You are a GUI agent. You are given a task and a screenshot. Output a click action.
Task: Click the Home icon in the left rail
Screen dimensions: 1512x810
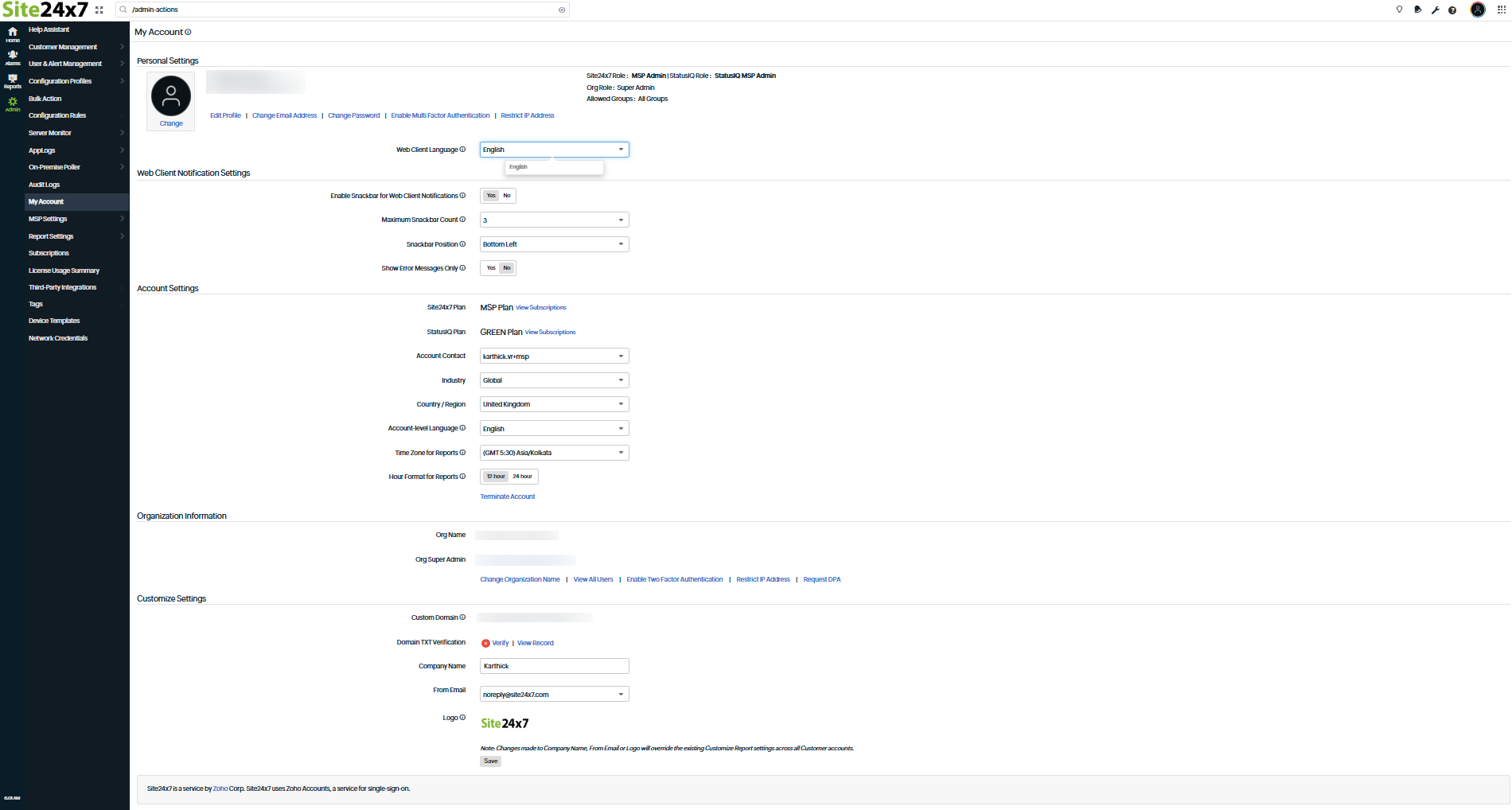[x=13, y=34]
